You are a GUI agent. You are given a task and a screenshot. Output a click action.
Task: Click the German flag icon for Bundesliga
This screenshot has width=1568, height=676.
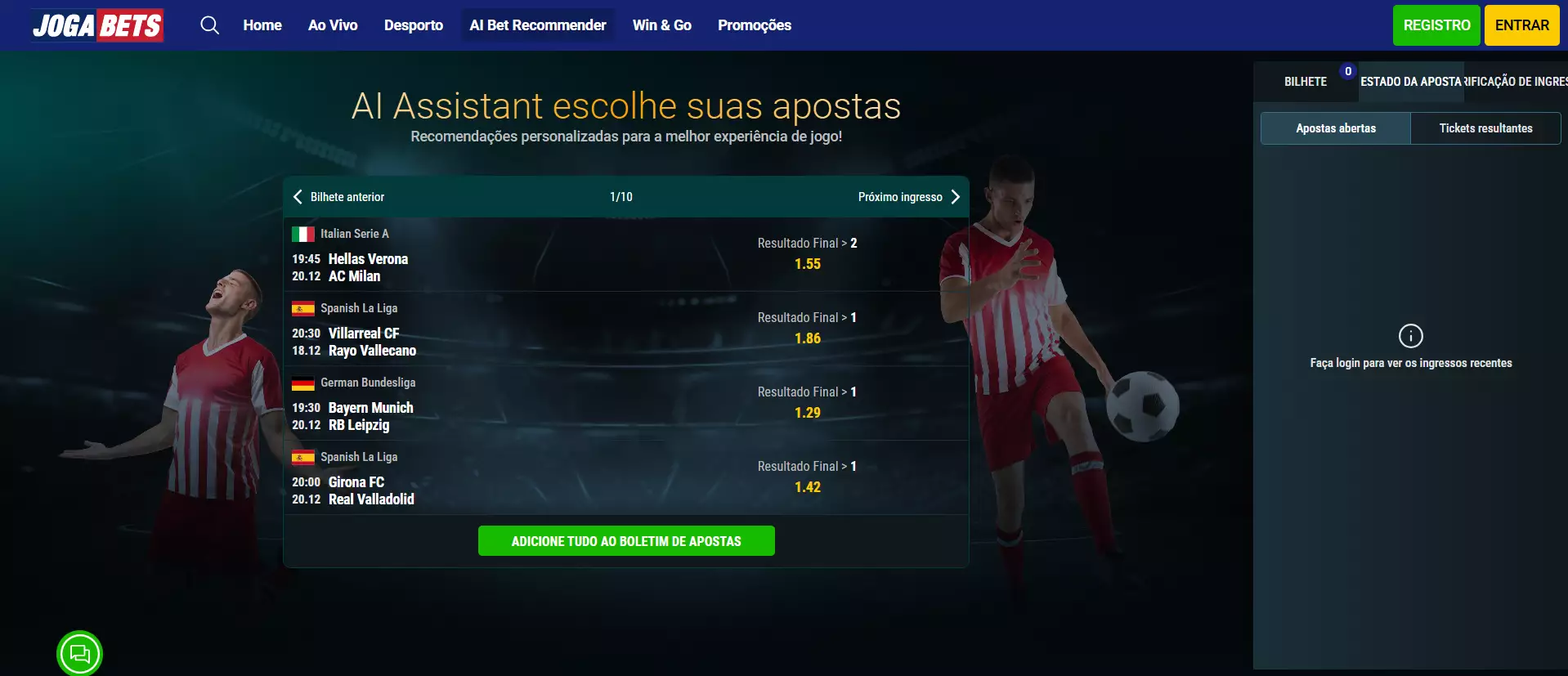coord(303,383)
